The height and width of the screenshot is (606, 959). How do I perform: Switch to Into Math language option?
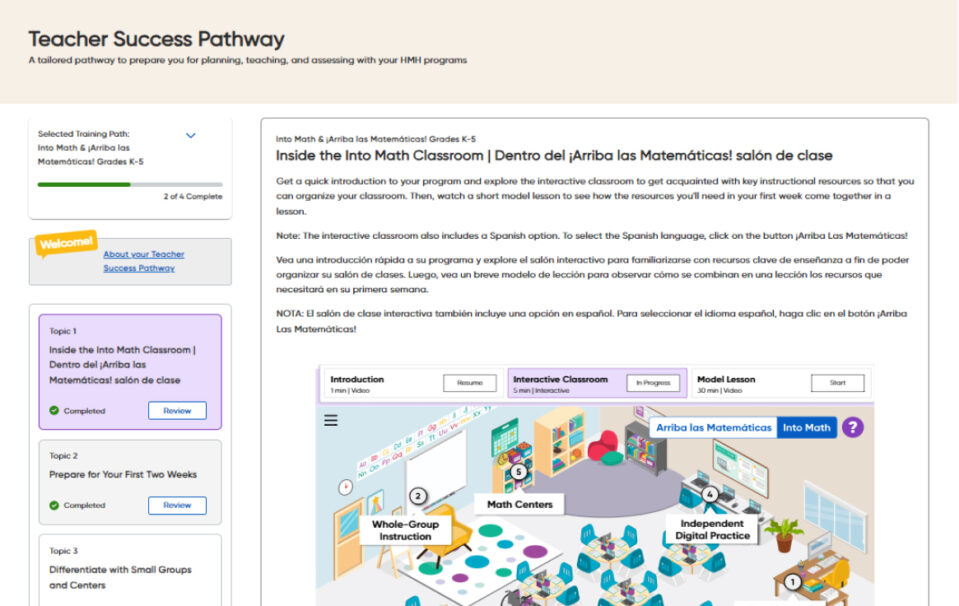click(x=807, y=427)
